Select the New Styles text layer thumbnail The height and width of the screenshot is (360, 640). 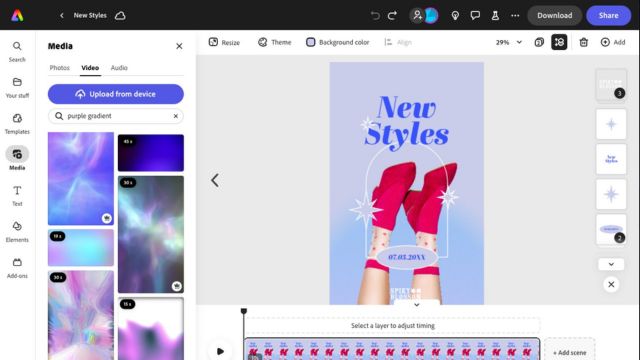click(x=611, y=159)
